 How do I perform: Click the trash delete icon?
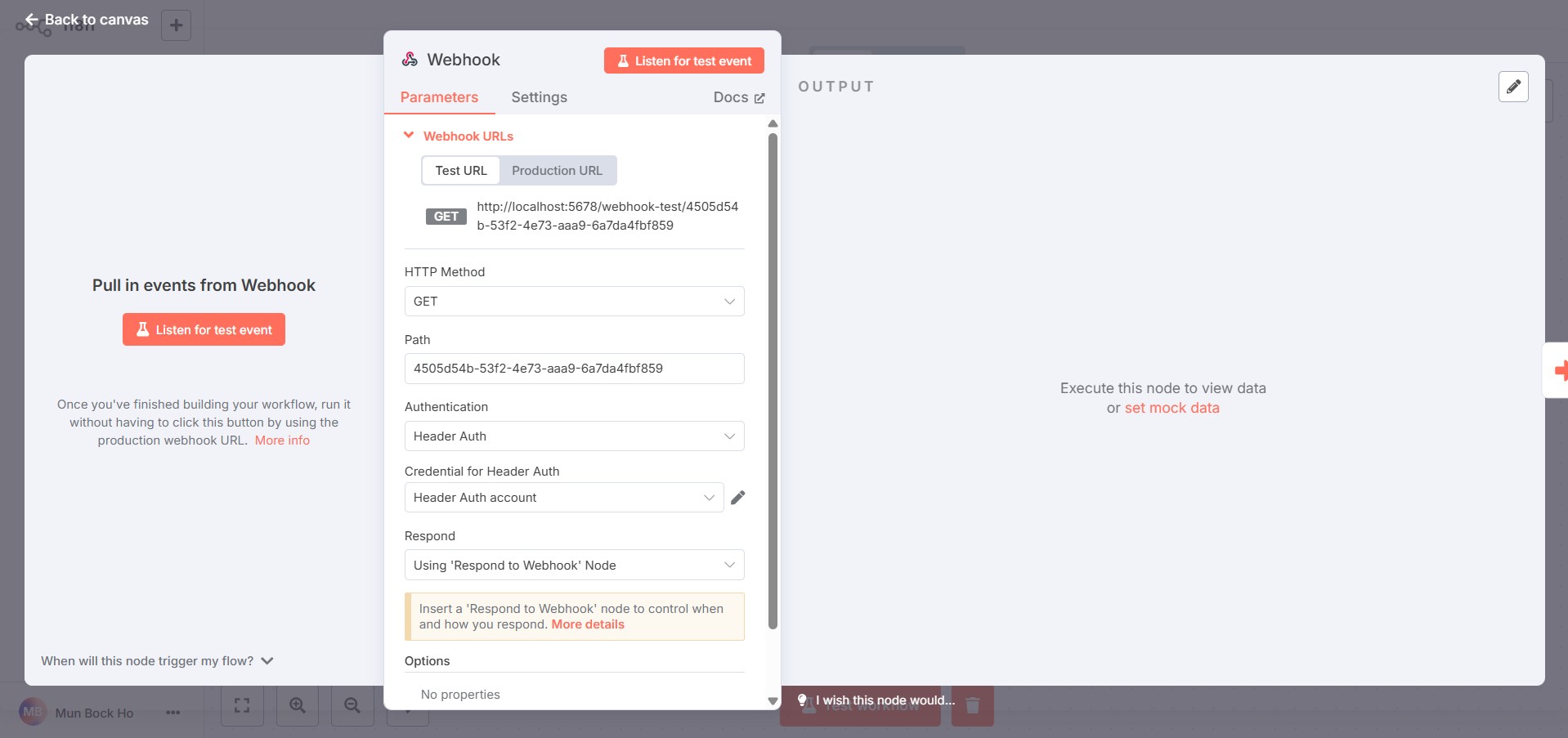tap(973, 705)
